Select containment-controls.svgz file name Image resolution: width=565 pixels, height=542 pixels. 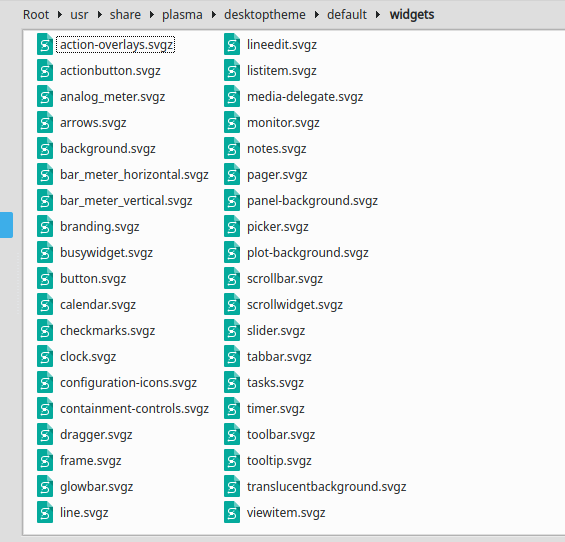tap(134, 409)
